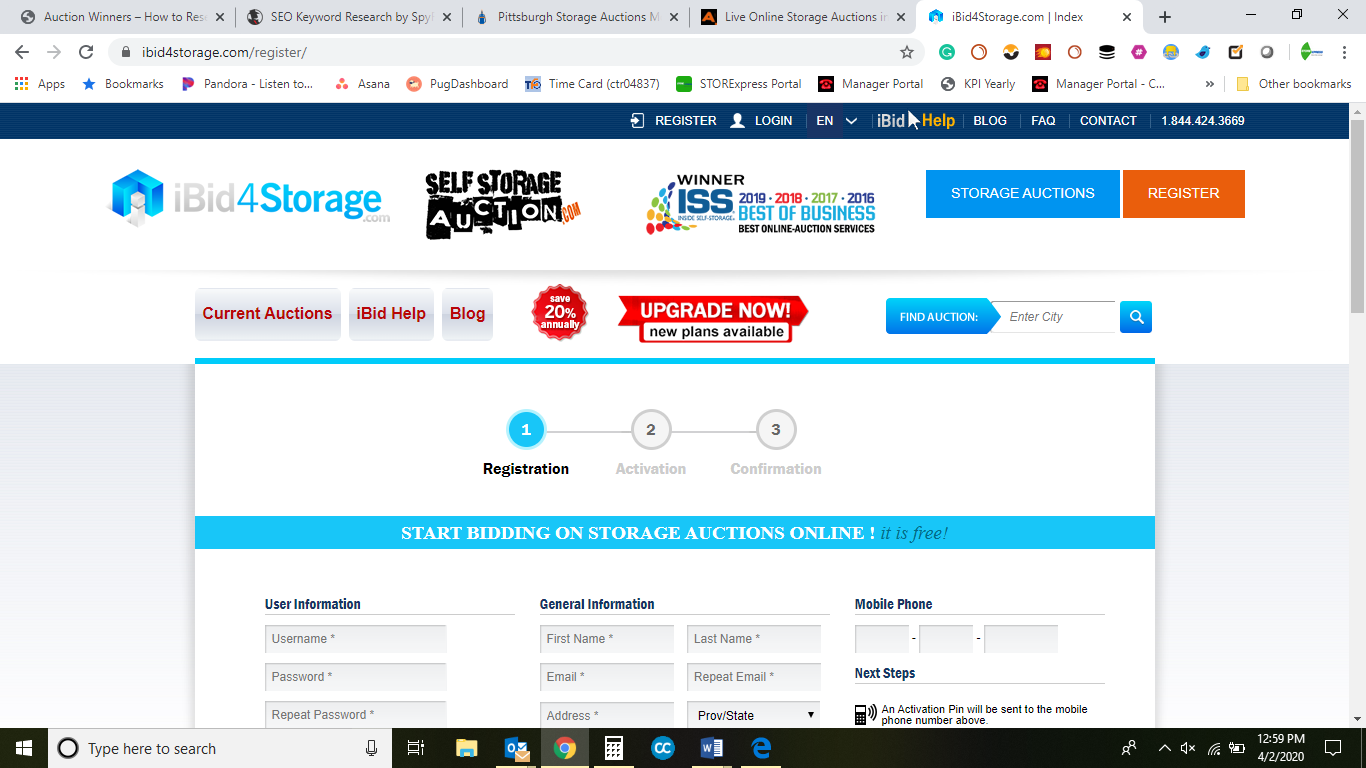Click the UPGRADE NOW banner
Viewport: 1366px width, 768px height.
click(714, 319)
